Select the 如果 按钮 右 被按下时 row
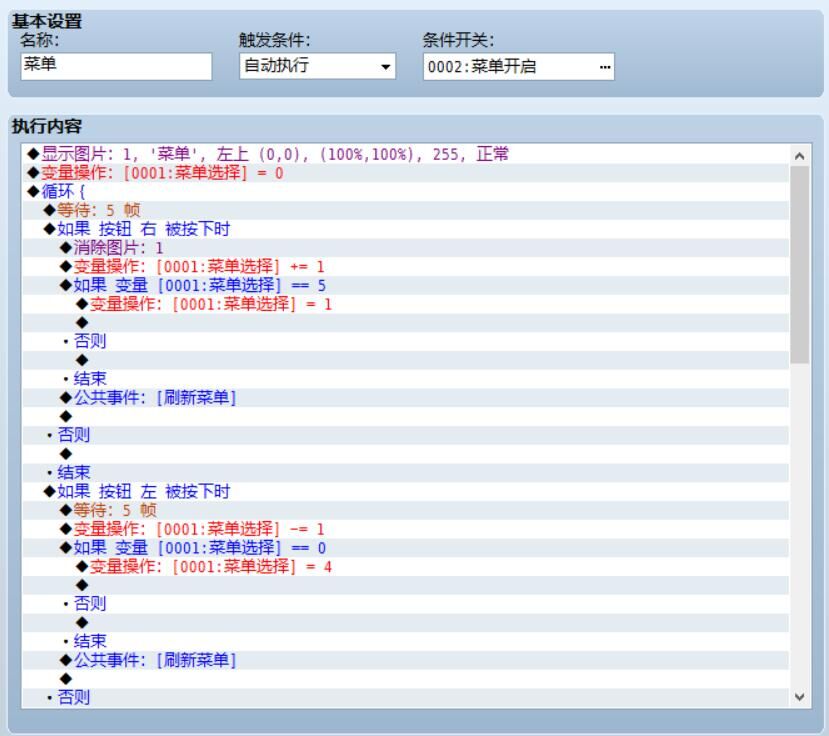The width and height of the screenshot is (829, 736). pyautogui.click(x=406, y=229)
